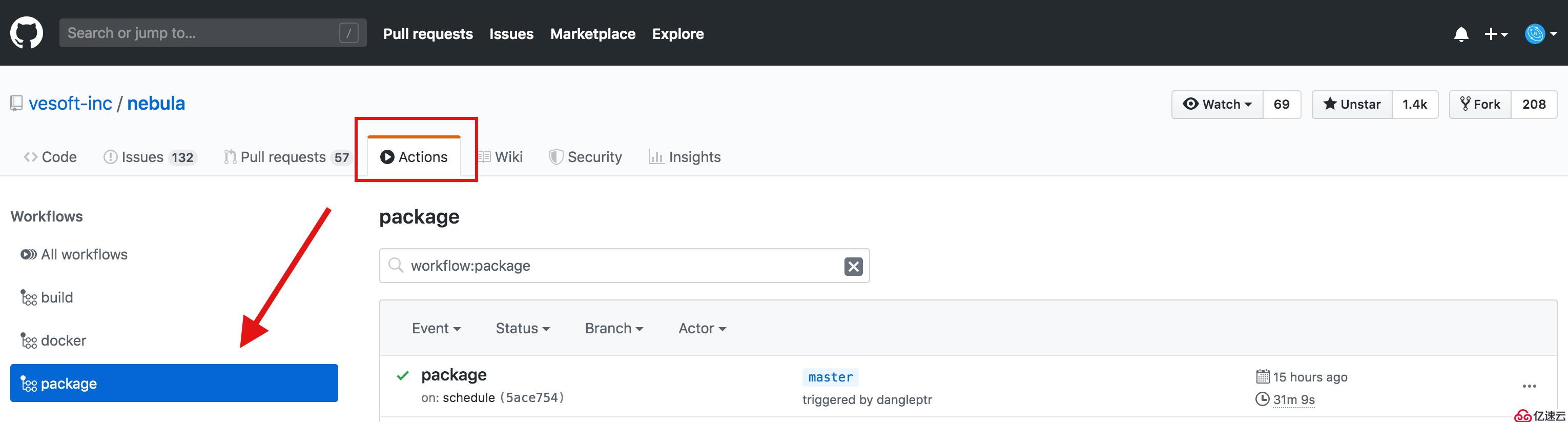
Task: Switch to the Code tab
Action: tap(50, 157)
